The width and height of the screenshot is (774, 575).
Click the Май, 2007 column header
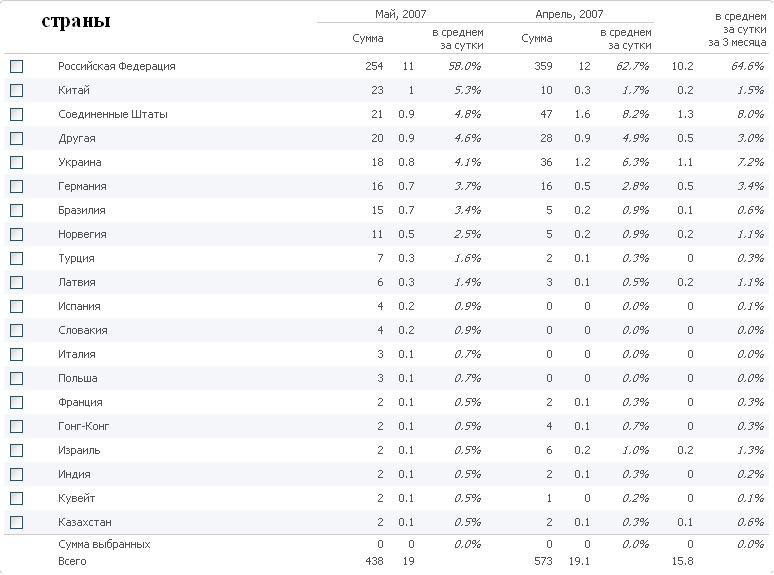click(400, 14)
